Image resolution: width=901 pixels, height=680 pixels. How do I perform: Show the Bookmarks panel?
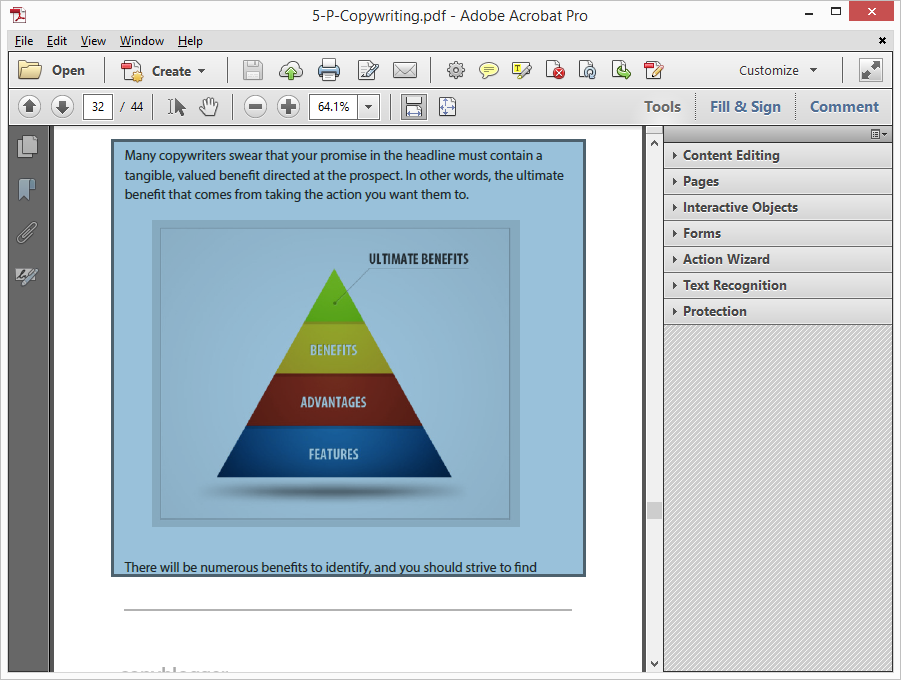click(x=27, y=189)
